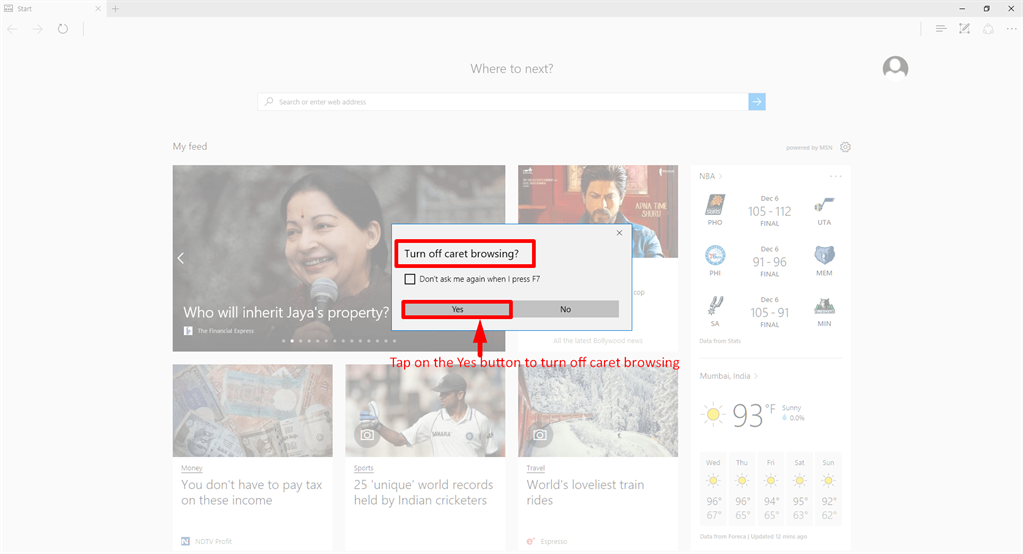
Task: Click the currency notes article thumbnail
Action: pos(252,410)
